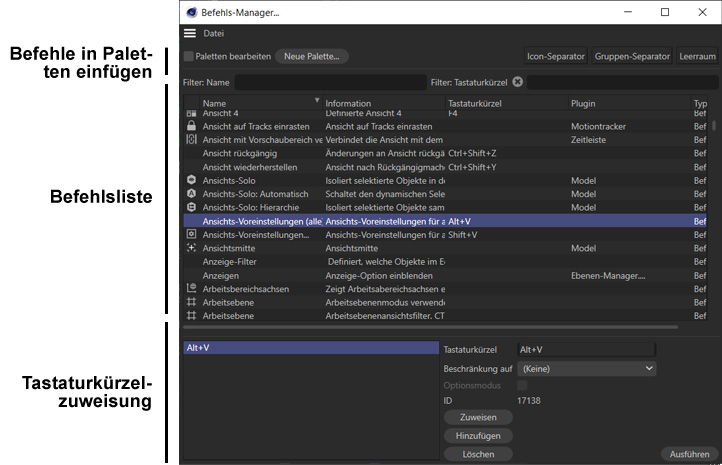This screenshot has height=465, width=722.
Task: Open the hamburger menu icon
Action: [190, 34]
